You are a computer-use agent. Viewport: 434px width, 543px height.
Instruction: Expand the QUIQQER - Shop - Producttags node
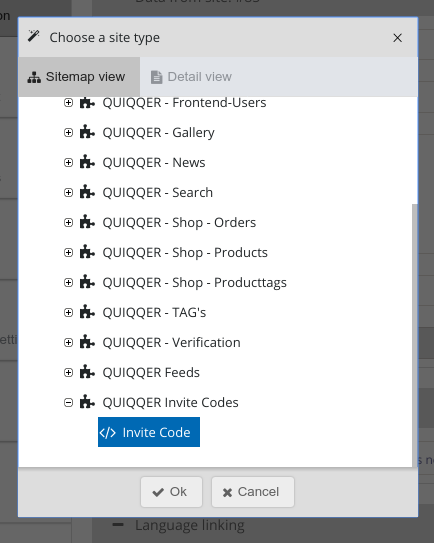tap(69, 283)
